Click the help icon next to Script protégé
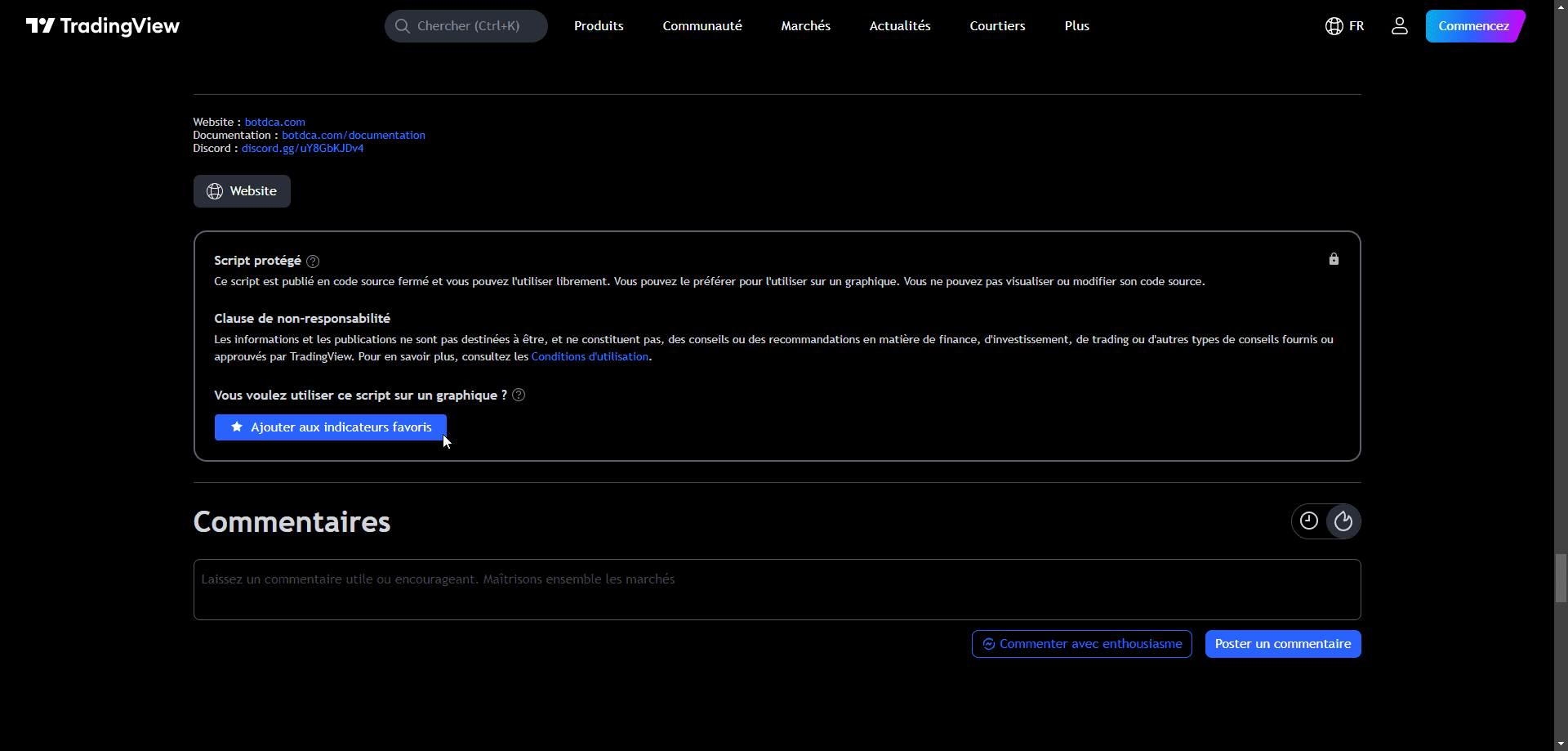This screenshot has width=1568, height=751. (x=313, y=262)
